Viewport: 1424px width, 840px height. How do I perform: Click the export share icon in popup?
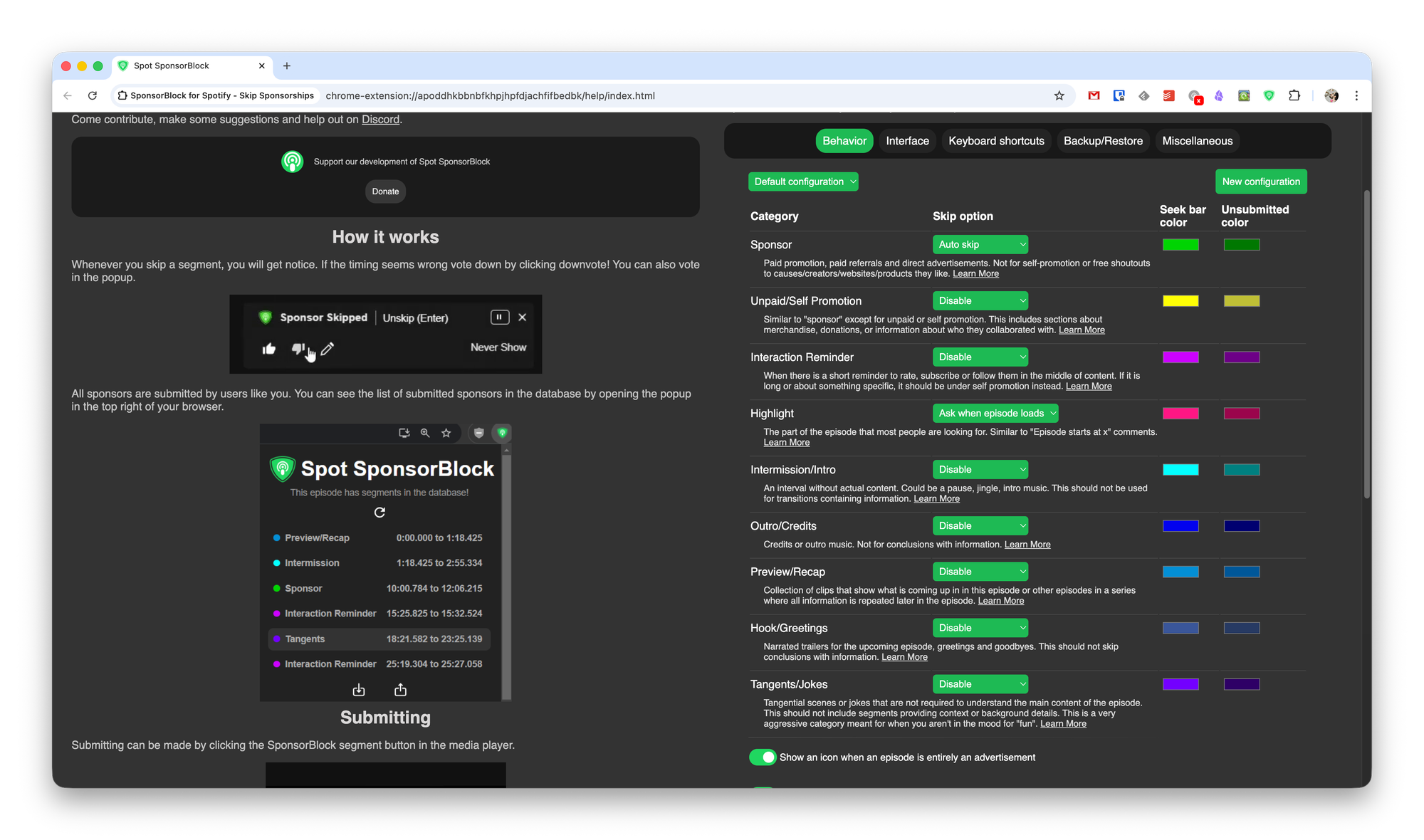pyautogui.click(x=401, y=690)
